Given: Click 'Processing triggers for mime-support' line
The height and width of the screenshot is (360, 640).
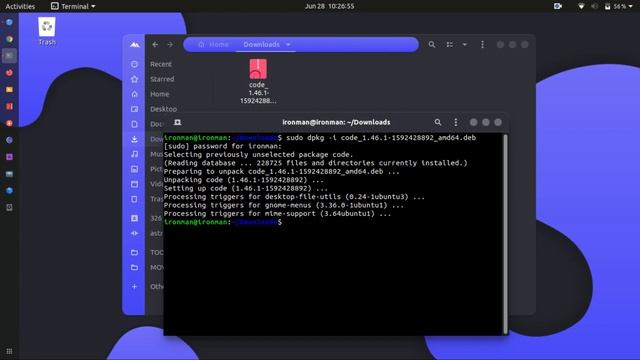Looking at the screenshot, I should point(277,214).
